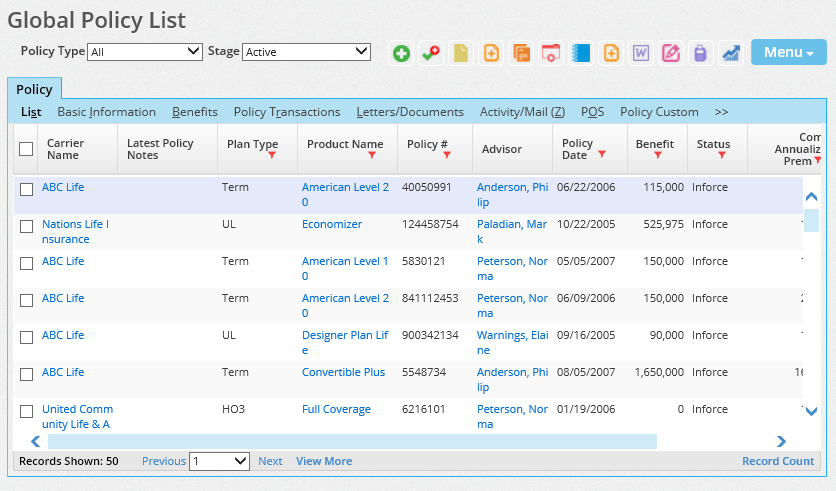Open the Policy Type dropdown

pyautogui.click(x=145, y=51)
